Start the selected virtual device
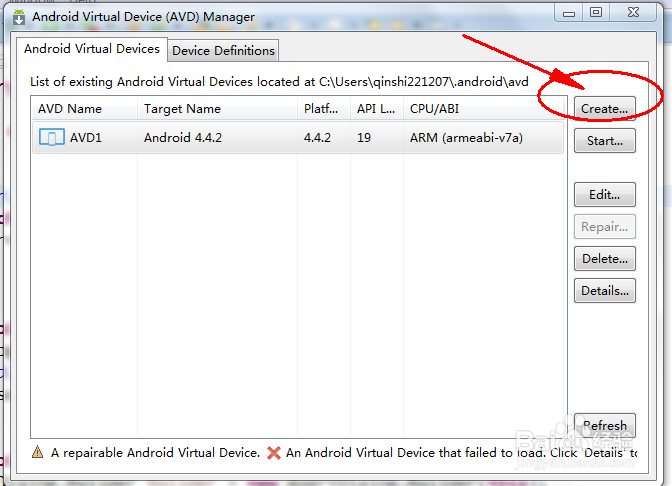Image resolution: width=672 pixels, height=486 pixels. coord(604,141)
